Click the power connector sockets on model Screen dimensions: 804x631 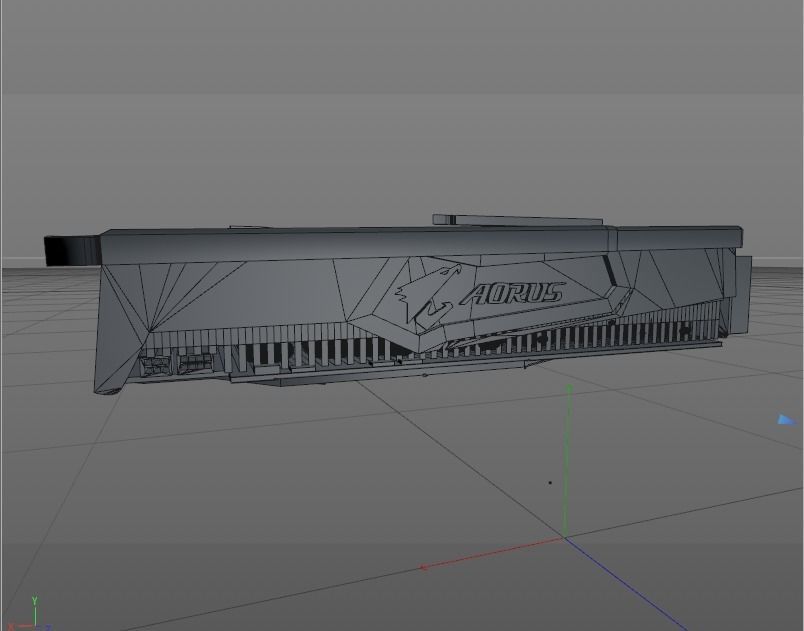coord(176,364)
